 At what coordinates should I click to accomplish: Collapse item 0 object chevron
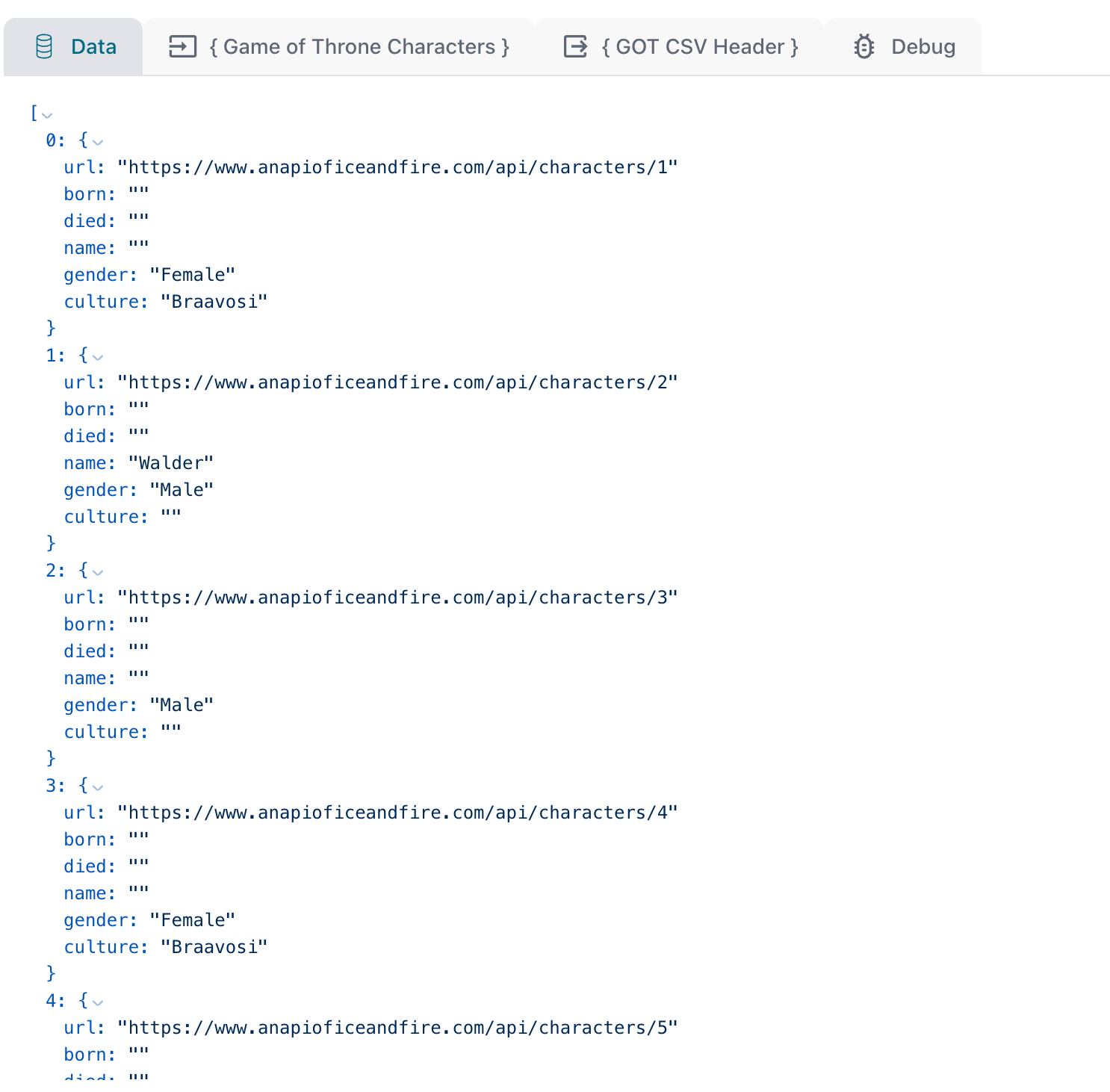click(98, 142)
